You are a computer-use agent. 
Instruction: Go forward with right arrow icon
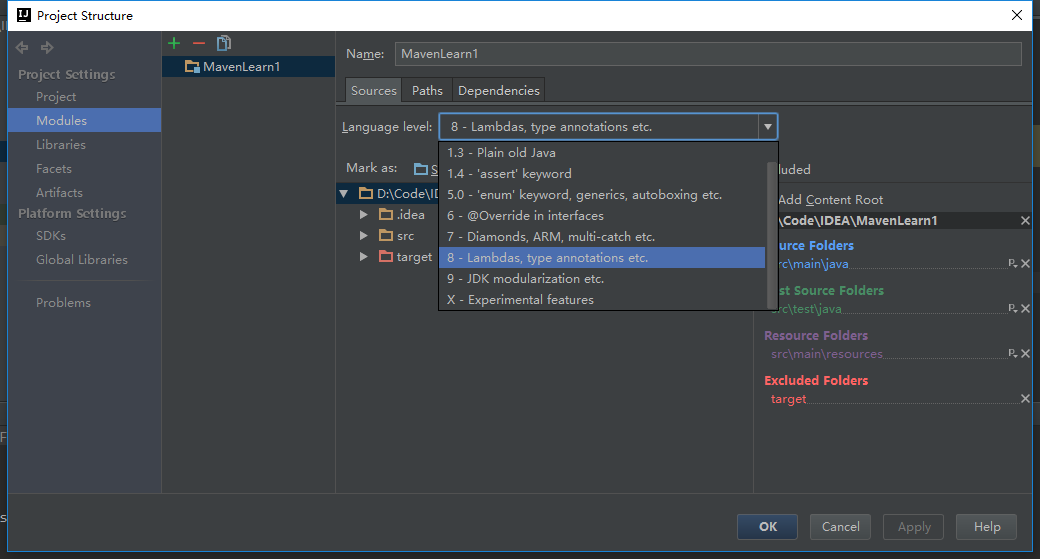(x=47, y=47)
